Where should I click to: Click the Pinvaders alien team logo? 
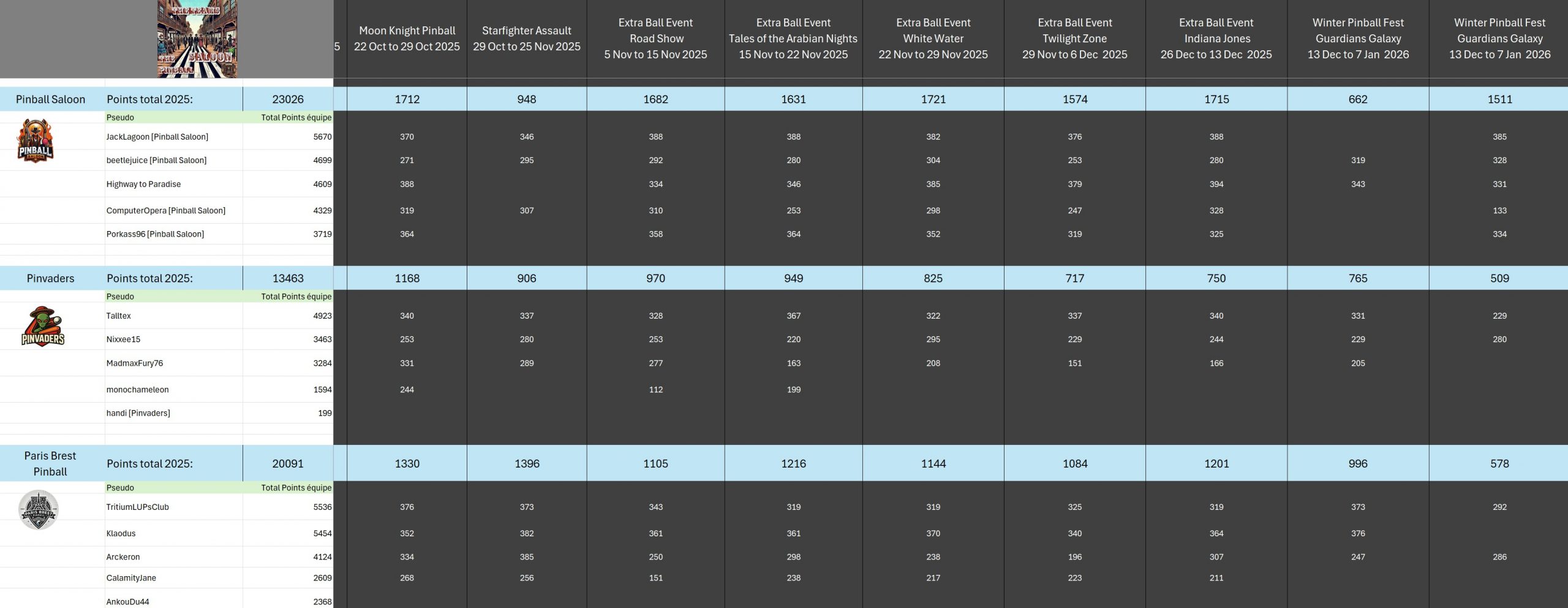(43, 326)
